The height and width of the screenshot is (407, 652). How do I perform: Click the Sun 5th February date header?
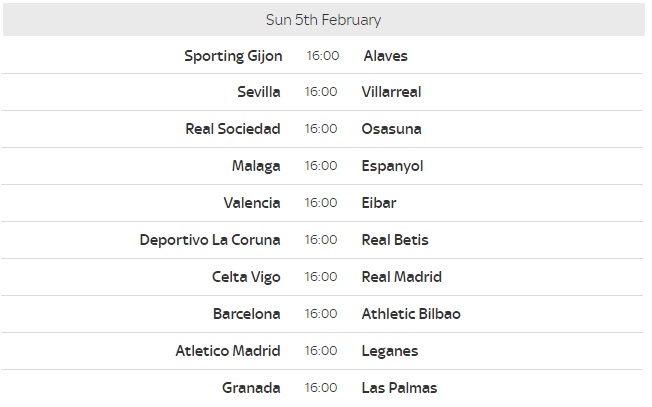[324, 20]
